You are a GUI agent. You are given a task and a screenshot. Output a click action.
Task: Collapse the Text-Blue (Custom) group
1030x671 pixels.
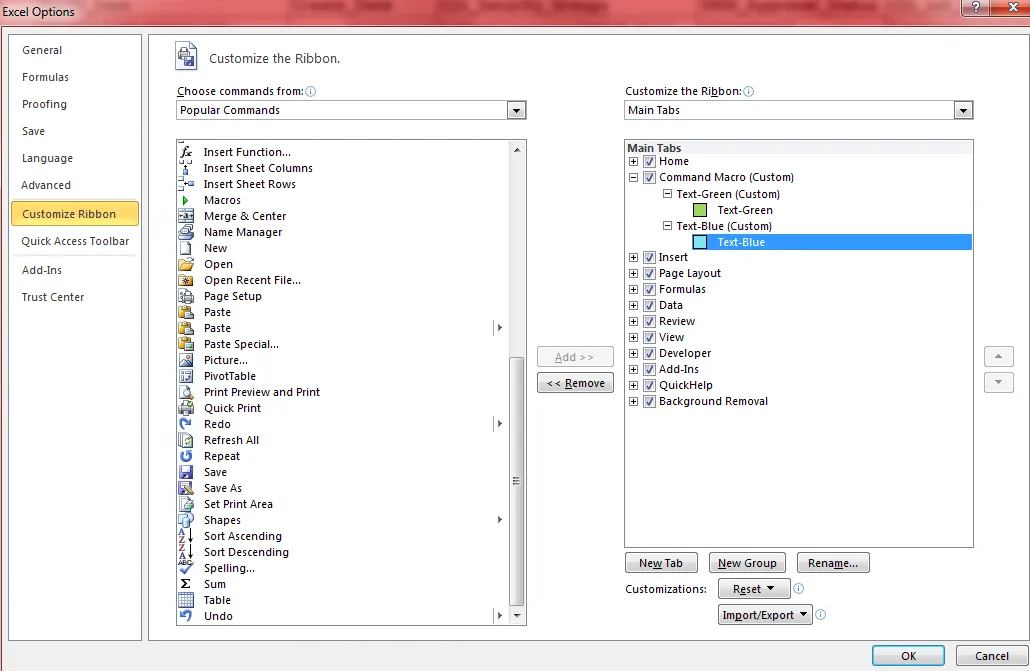(x=667, y=225)
